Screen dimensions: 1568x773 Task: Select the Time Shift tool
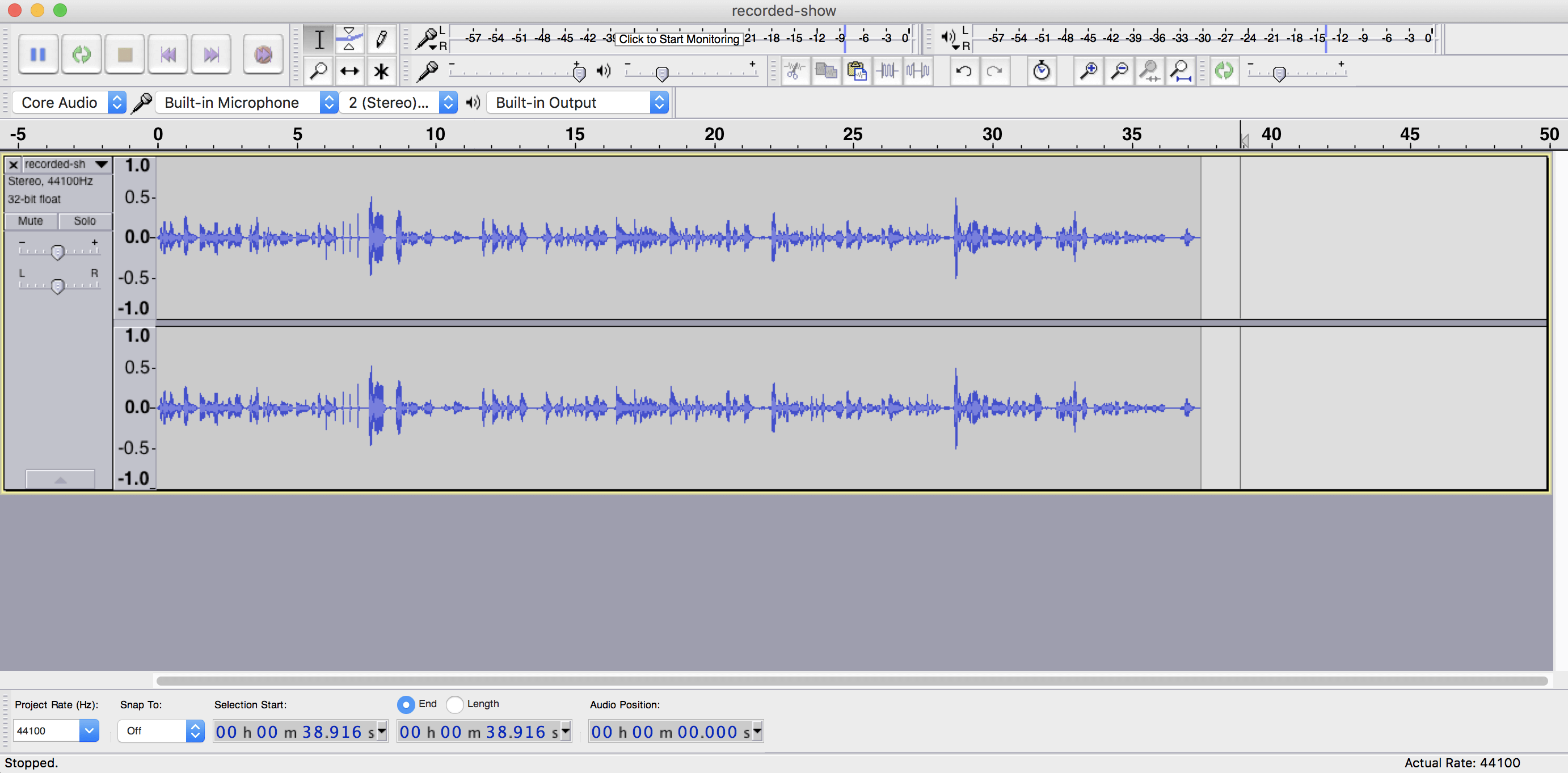[x=349, y=72]
